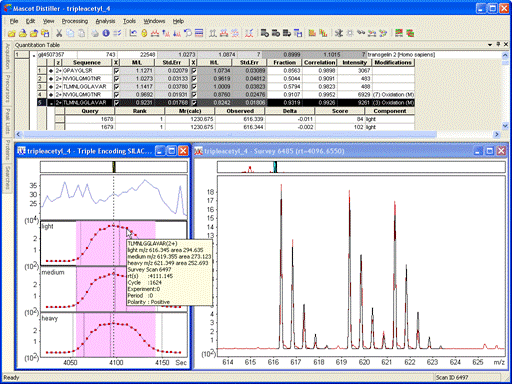
Task: Click the Survey window cyan overview marker
Action: click(275, 167)
